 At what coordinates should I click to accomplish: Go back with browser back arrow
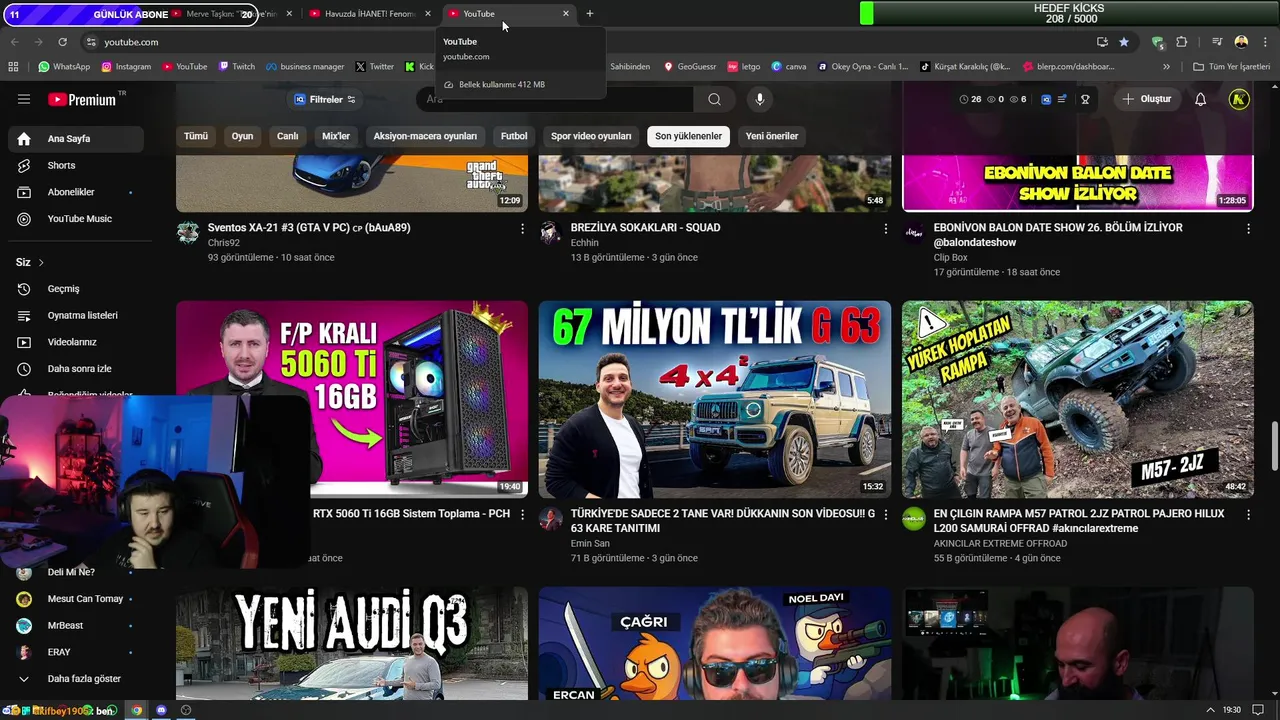point(14,42)
